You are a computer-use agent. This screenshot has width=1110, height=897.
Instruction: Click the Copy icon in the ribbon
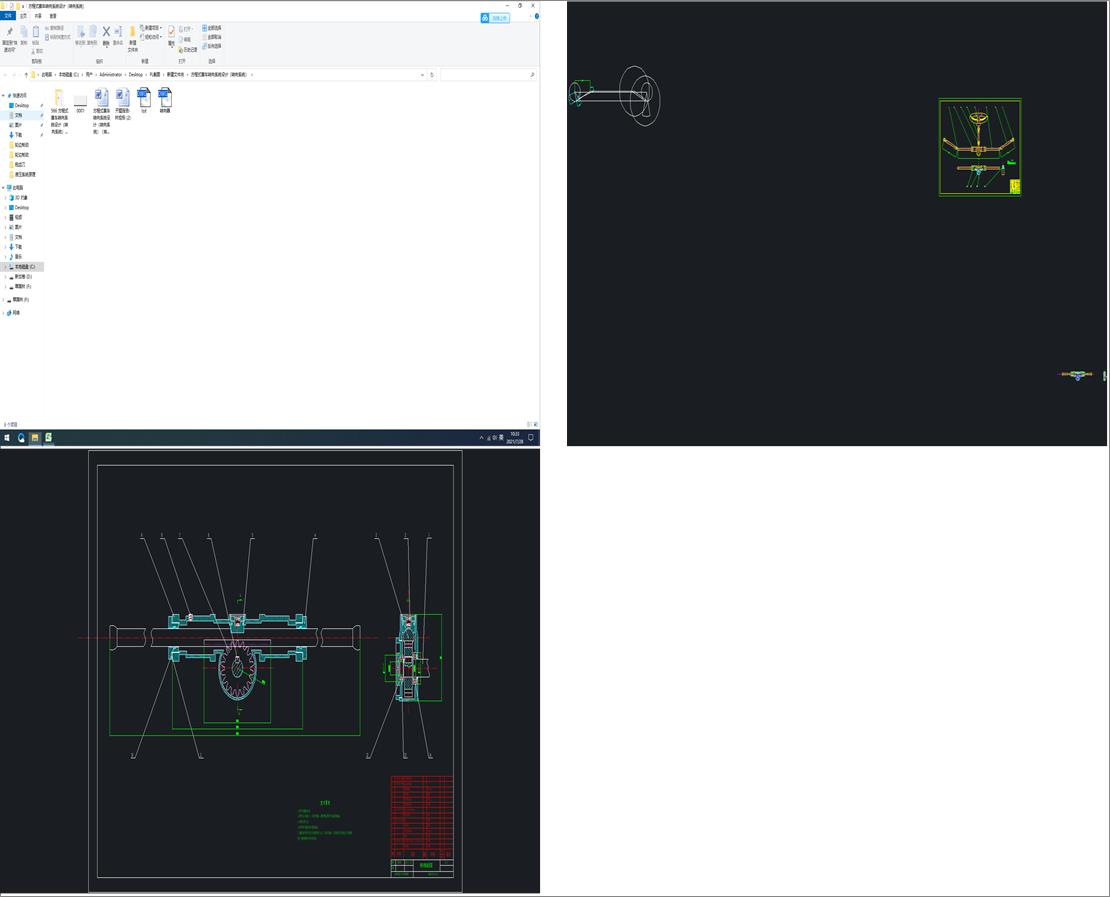23,35
